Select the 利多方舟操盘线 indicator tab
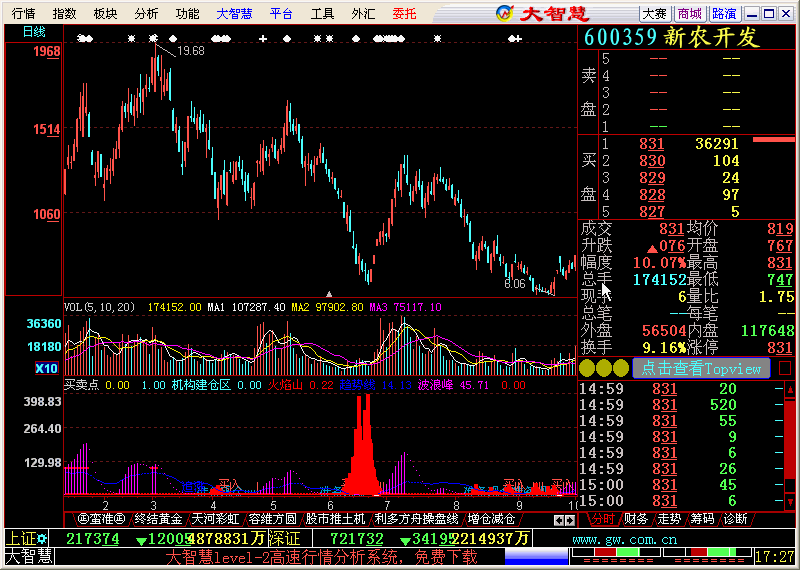 pyautogui.click(x=417, y=519)
